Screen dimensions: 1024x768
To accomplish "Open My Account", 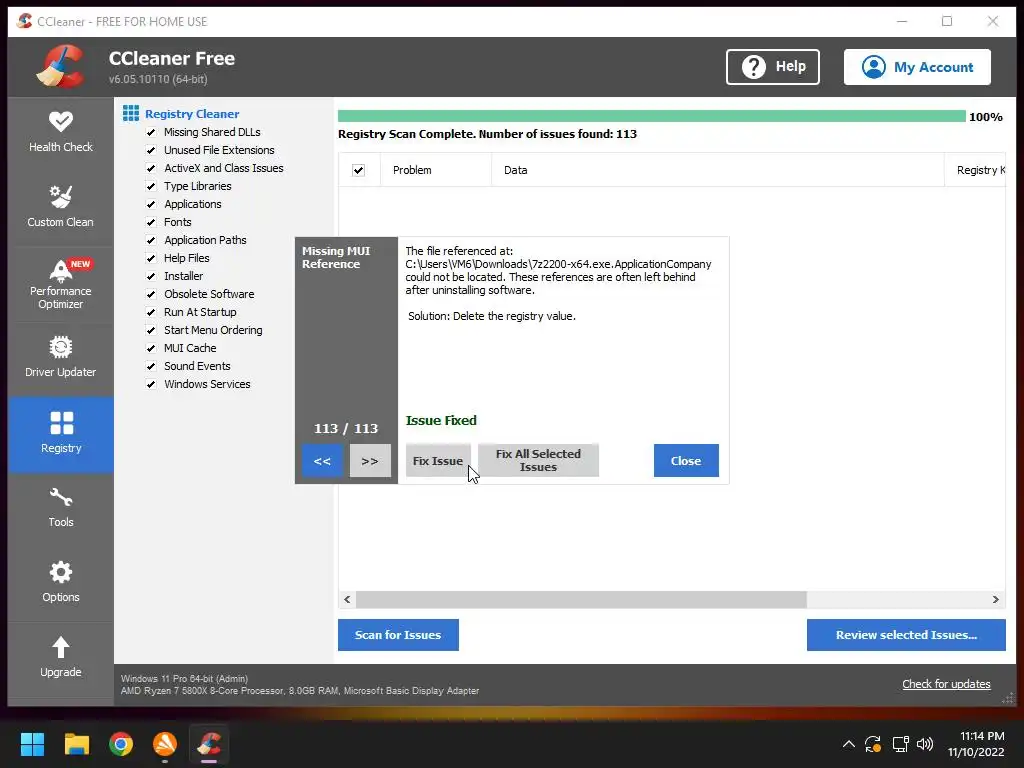I will (917, 67).
